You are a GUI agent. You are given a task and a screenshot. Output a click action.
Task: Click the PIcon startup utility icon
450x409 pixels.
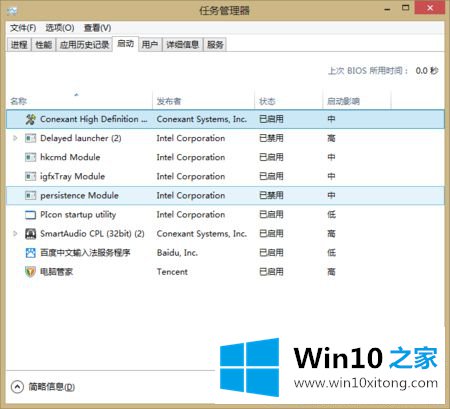tap(30, 215)
